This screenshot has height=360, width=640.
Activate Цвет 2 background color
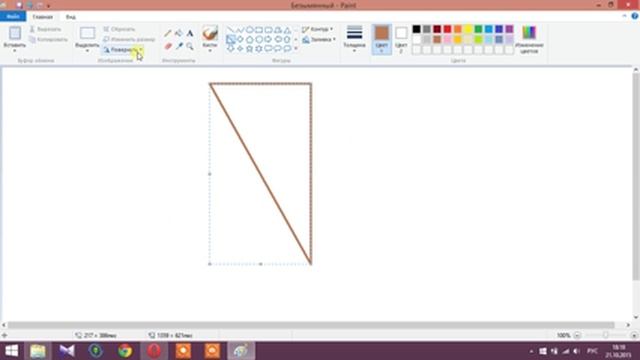[401, 39]
